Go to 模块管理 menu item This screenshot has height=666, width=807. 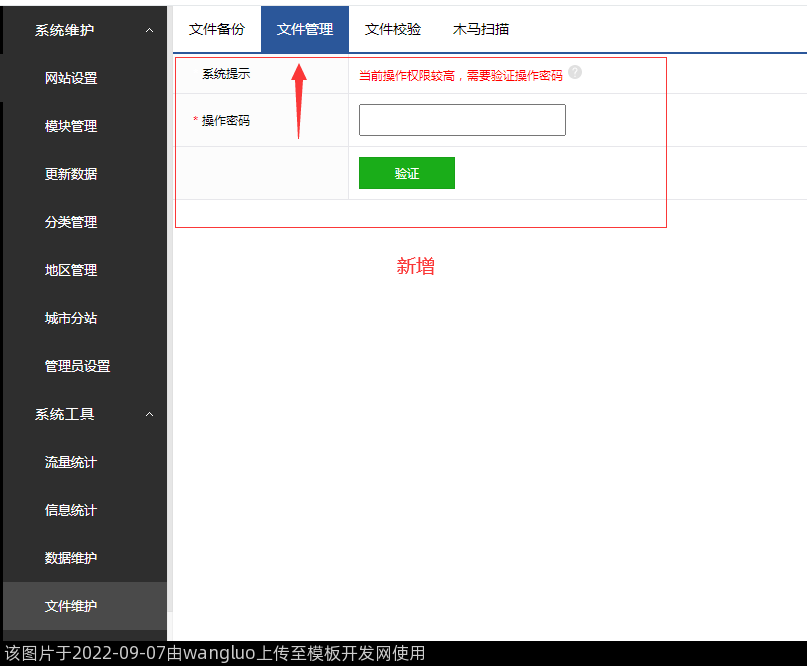point(71,126)
